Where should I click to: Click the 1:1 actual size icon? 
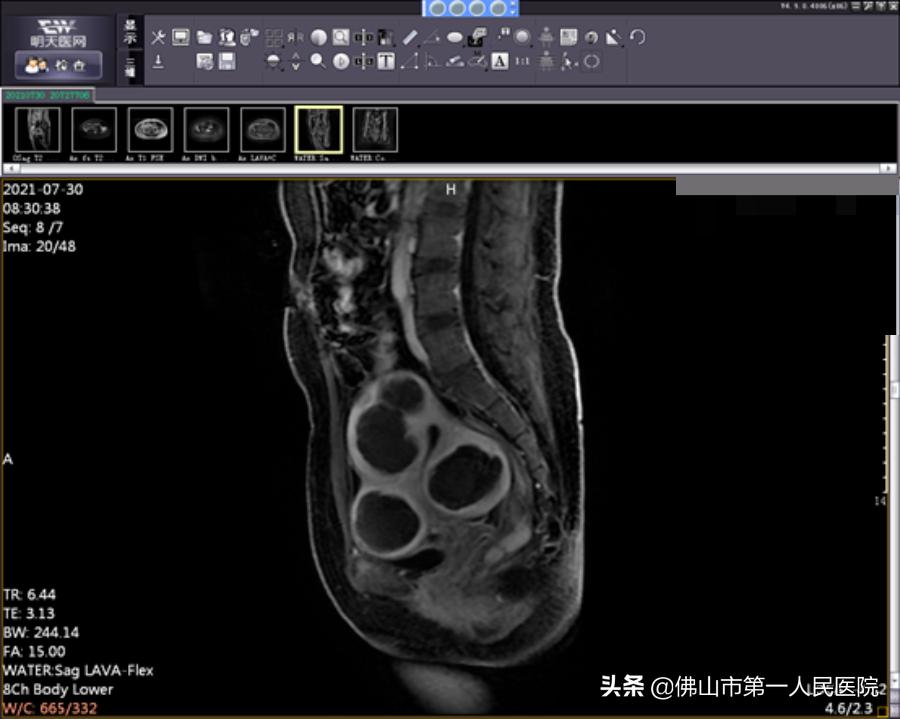point(522,61)
